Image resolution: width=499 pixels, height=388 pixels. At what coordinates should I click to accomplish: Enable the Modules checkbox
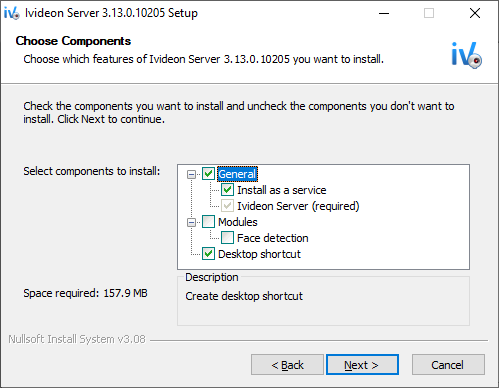208,222
